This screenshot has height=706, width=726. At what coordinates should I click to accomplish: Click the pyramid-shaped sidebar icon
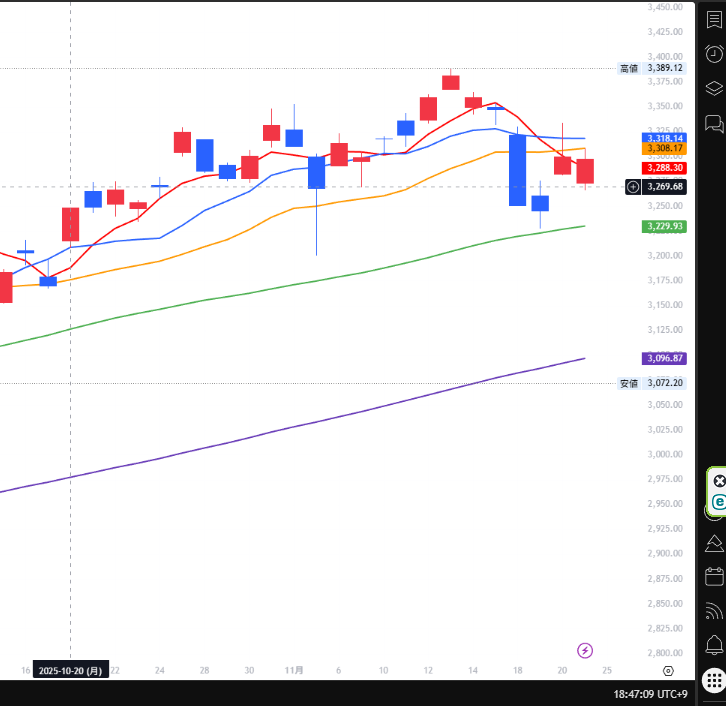tap(714, 543)
